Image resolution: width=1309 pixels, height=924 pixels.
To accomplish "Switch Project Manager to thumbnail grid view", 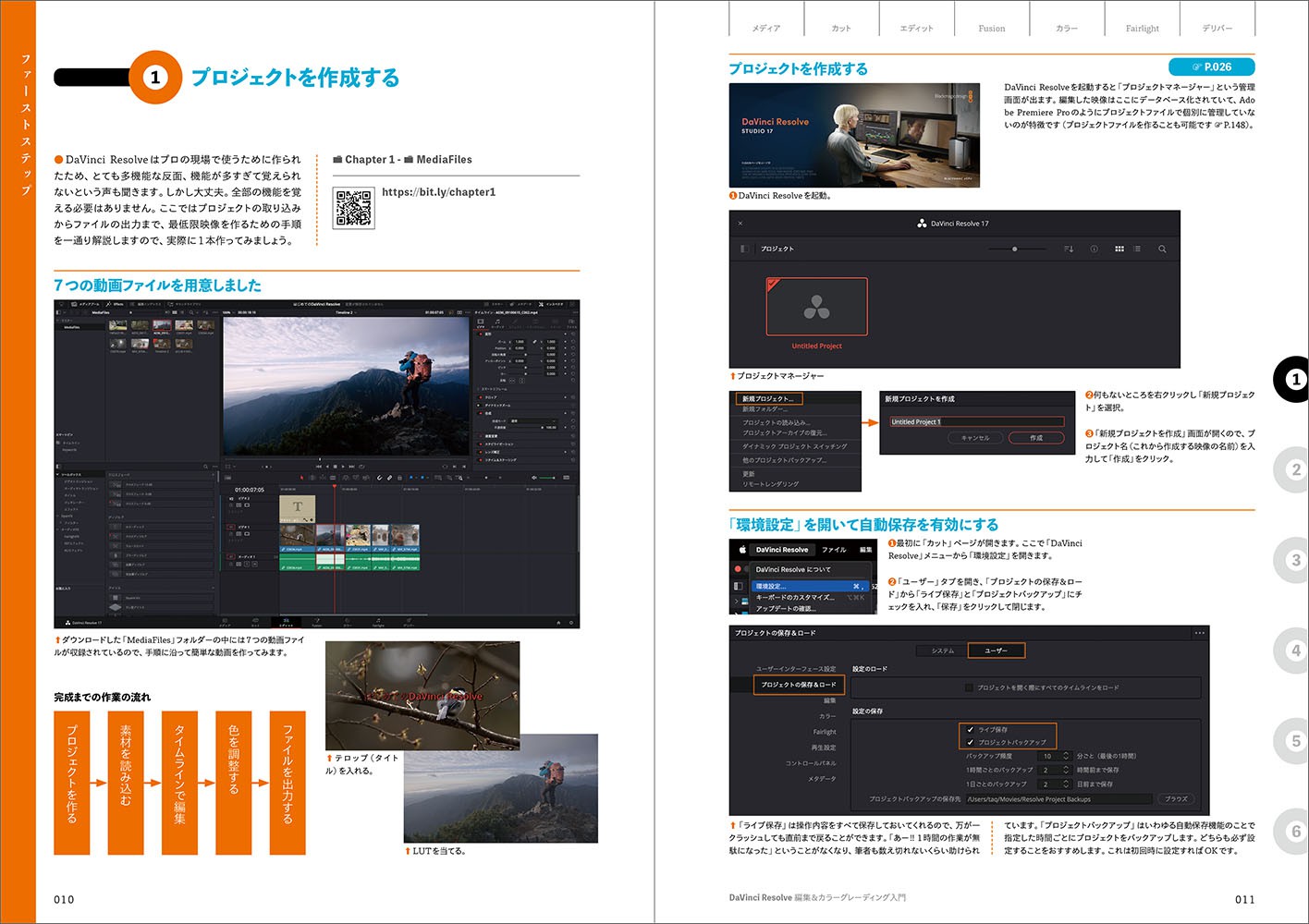I will pyautogui.click(x=1119, y=249).
